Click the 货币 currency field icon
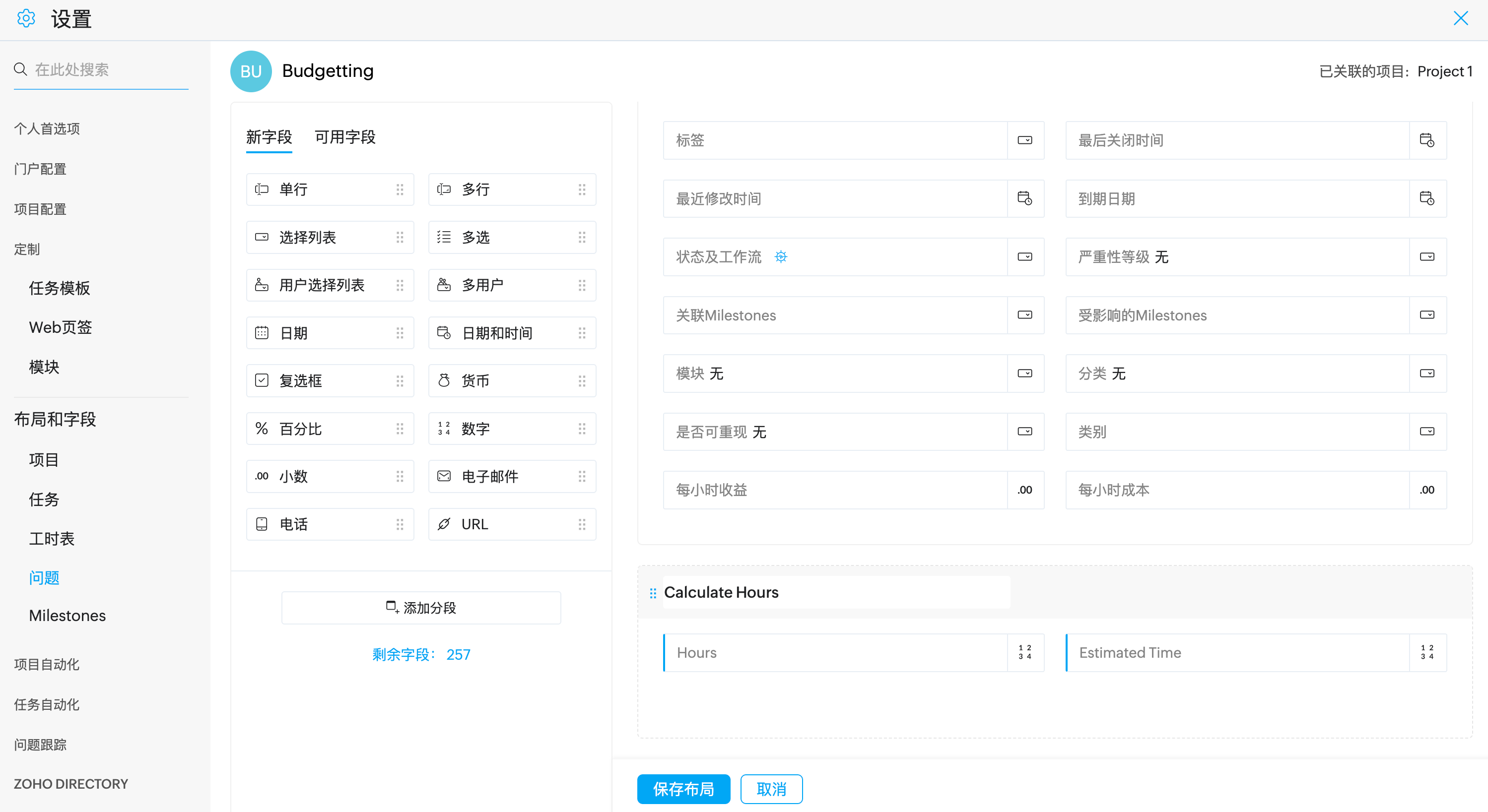The width and height of the screenshot is (1488, 812). click(x=444, y=380)
